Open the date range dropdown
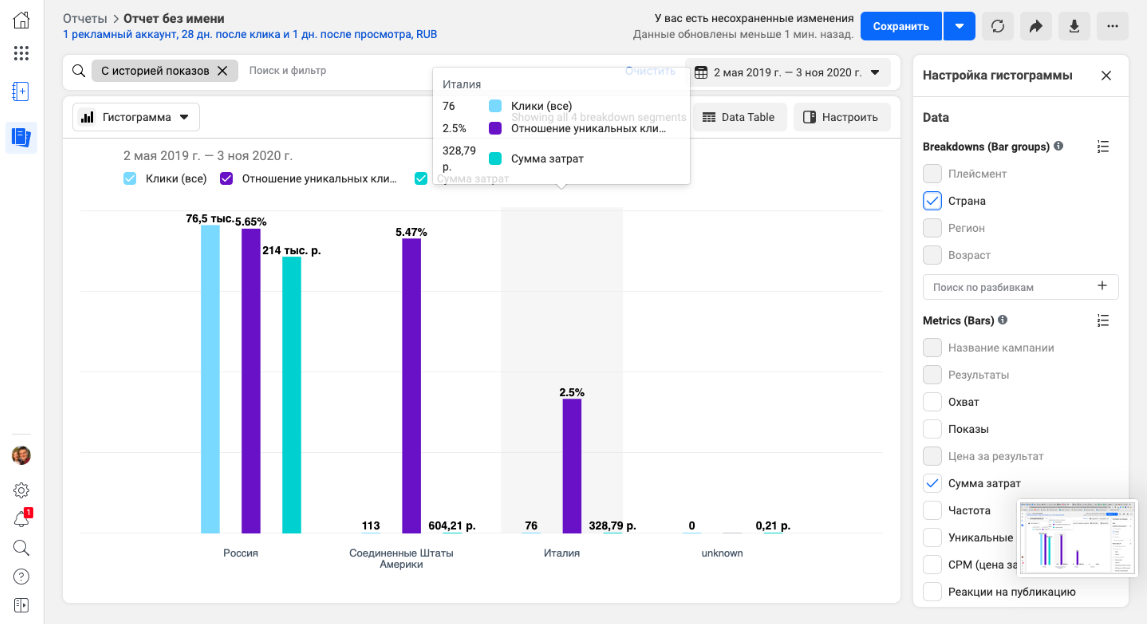The height and width of the screenshot is (624, 1147). pyautogui.click(x=789, y=72)
